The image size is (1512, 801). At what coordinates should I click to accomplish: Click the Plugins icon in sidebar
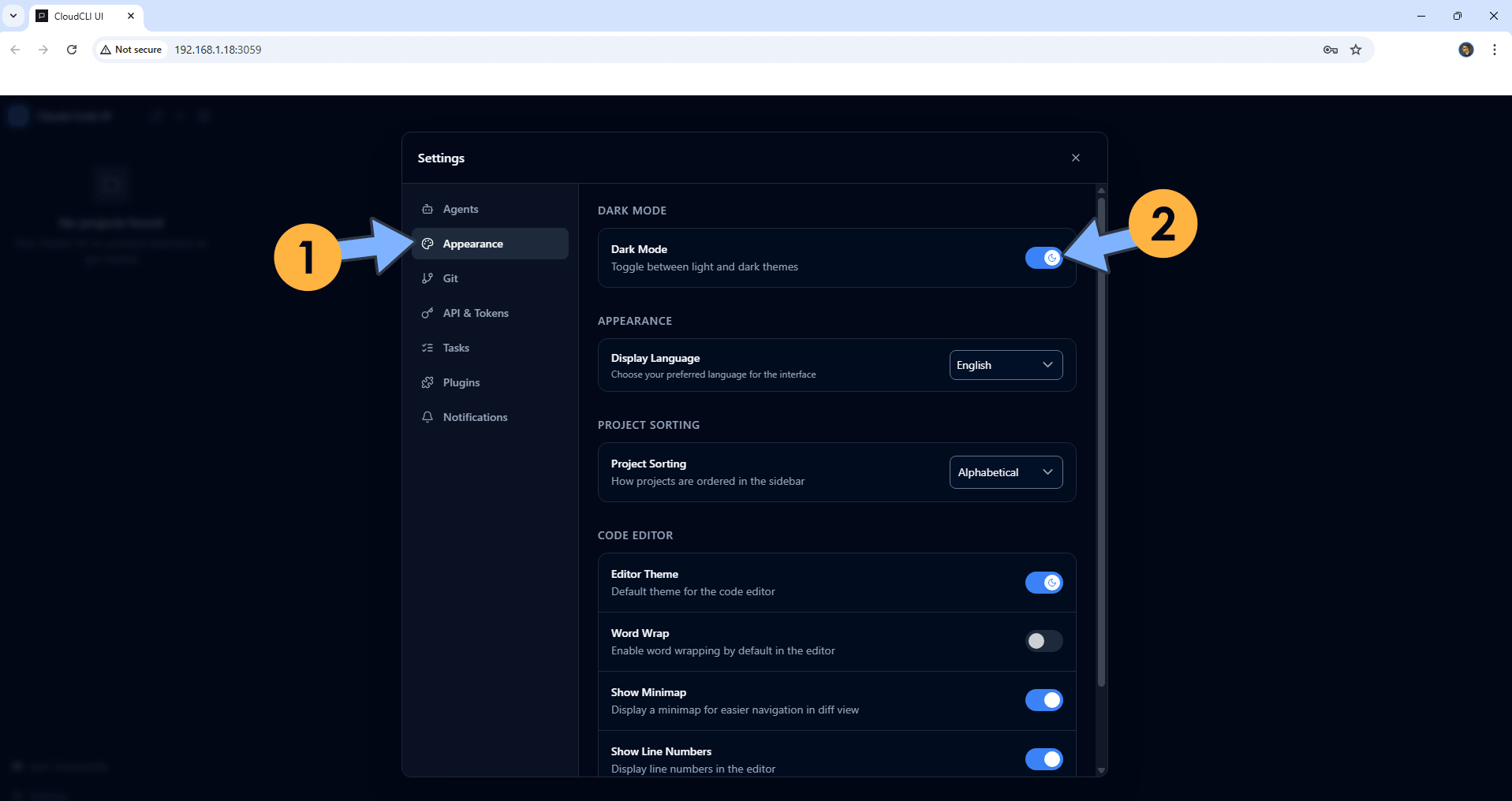[427, 382]
